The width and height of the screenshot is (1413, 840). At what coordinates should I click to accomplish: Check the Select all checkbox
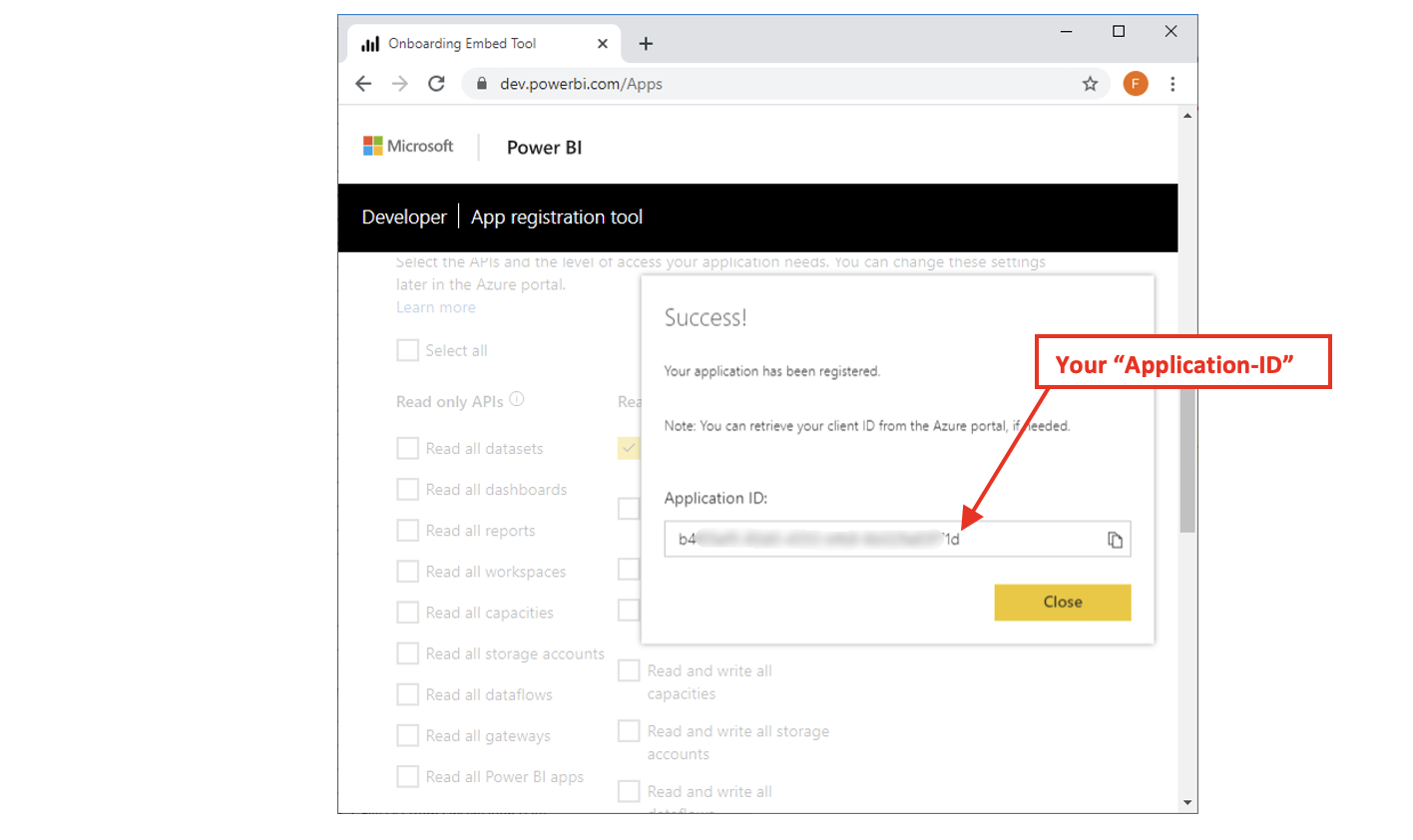pos(407,350)
